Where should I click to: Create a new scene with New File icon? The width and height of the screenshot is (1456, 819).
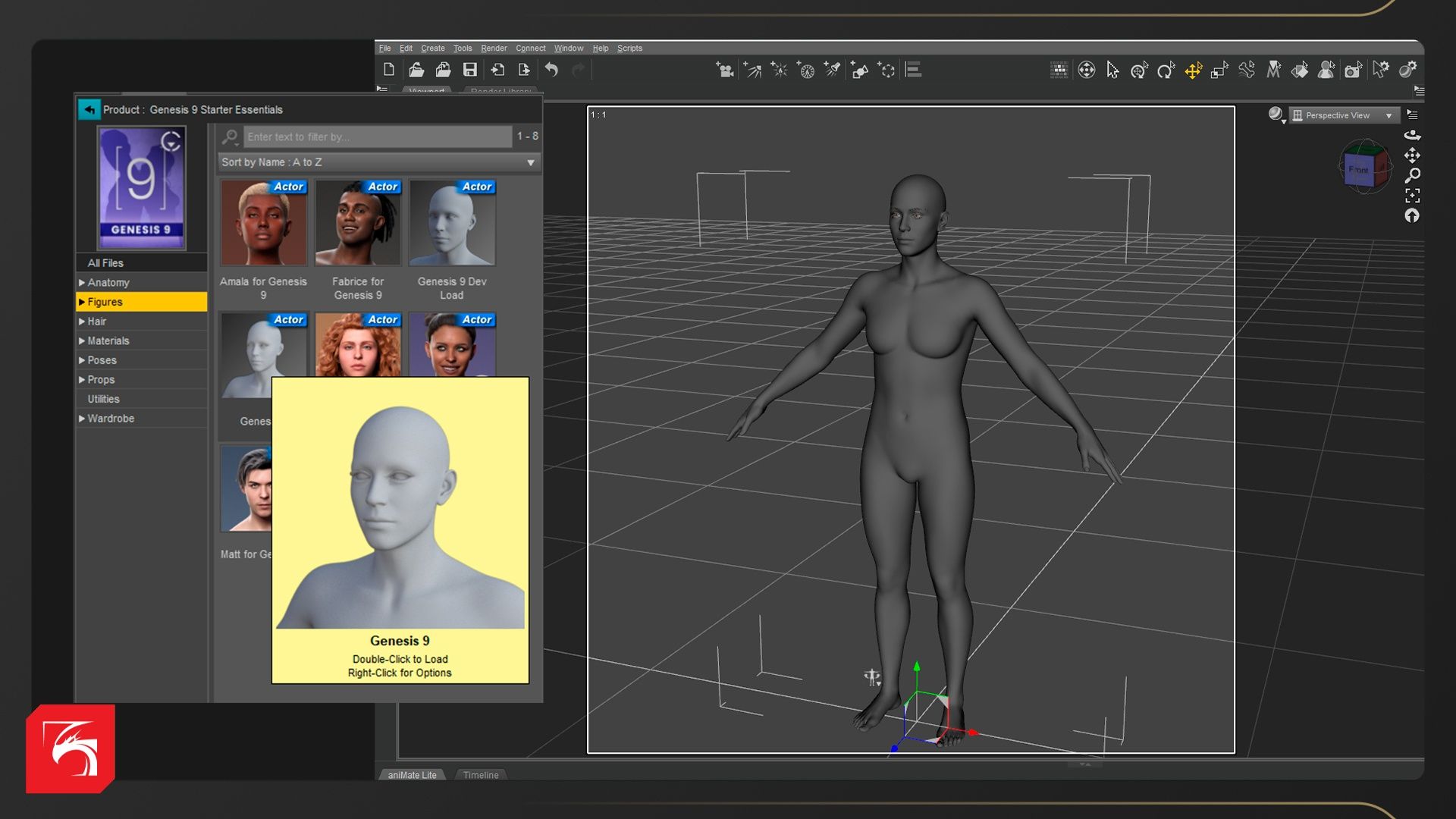click(389, 70)
